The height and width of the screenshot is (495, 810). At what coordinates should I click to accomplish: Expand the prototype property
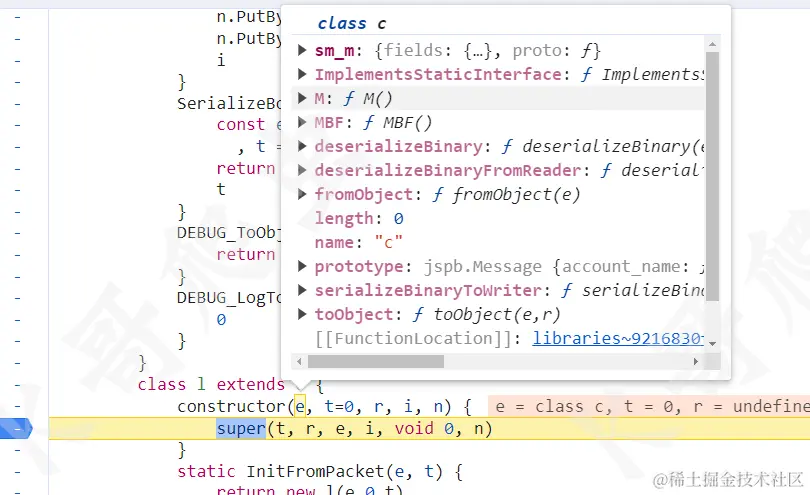click(302, 266)
